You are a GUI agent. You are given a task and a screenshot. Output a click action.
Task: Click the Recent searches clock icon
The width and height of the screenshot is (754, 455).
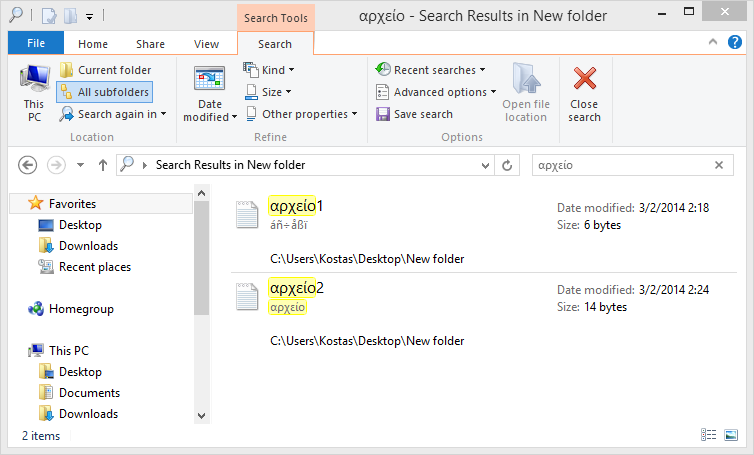click(x=383, y=69)
